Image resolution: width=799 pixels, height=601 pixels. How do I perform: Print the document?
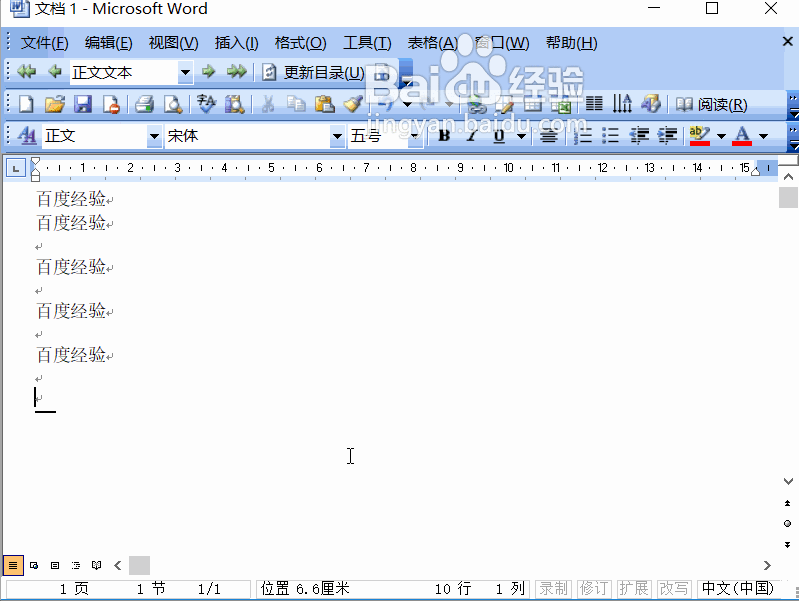coord(145,104)
